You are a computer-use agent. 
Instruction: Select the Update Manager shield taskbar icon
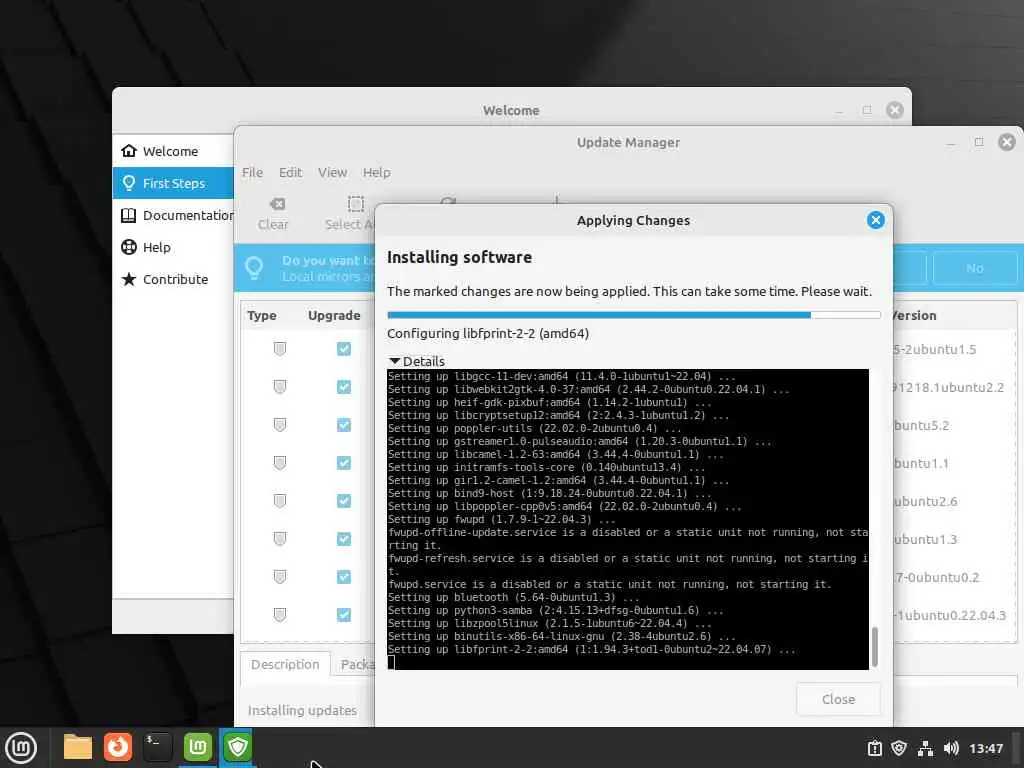237,747
